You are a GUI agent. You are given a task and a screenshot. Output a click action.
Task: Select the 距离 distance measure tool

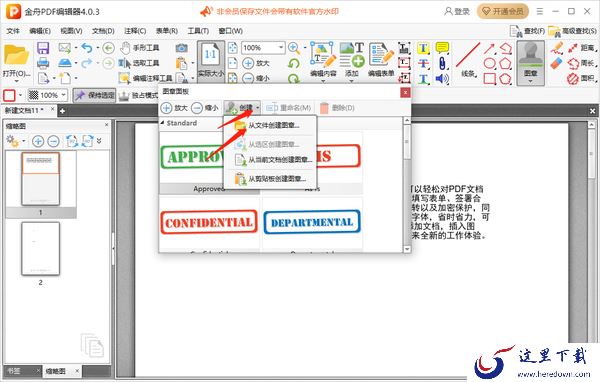582,48
